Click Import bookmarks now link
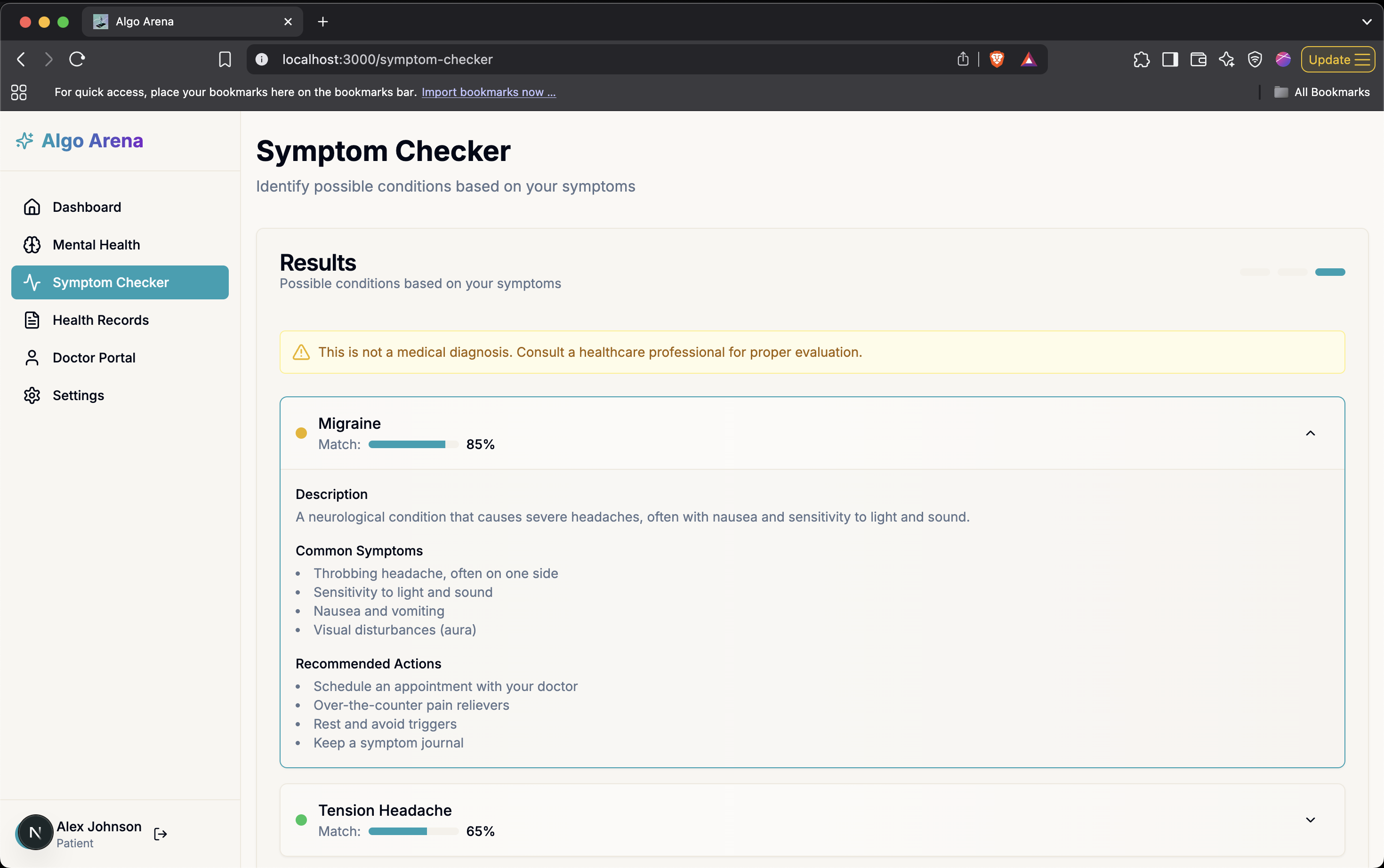 click(x=489, y=92)
